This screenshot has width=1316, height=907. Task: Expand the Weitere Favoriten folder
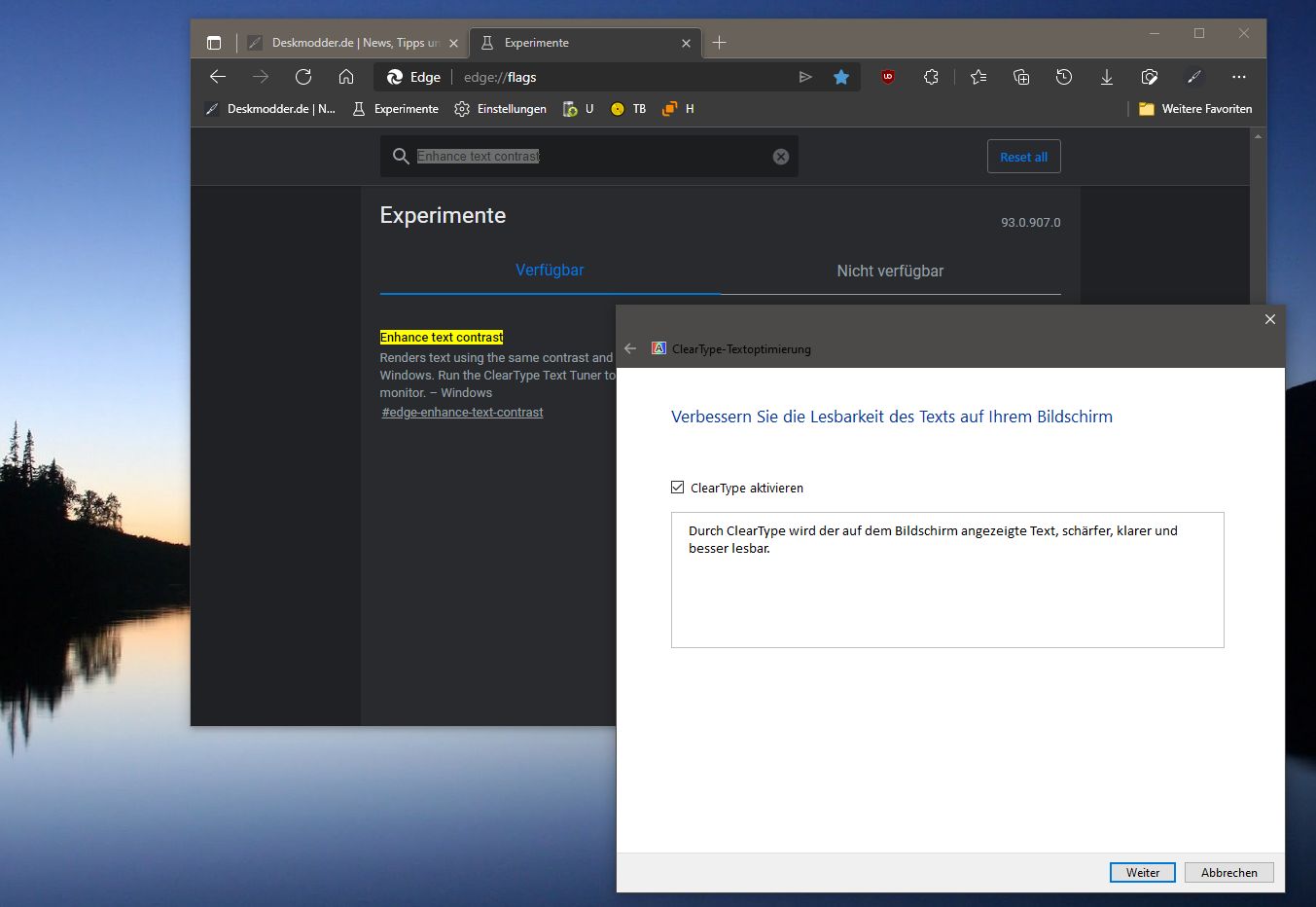[x=1195, y=109]
